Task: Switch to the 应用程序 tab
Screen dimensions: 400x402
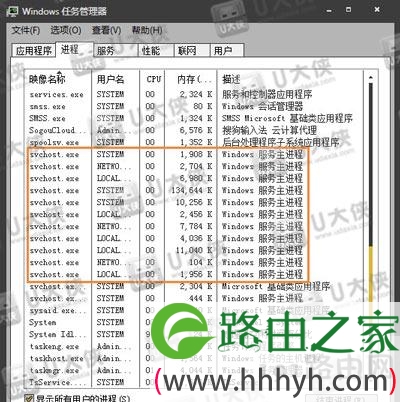Action: pos(34,50)
